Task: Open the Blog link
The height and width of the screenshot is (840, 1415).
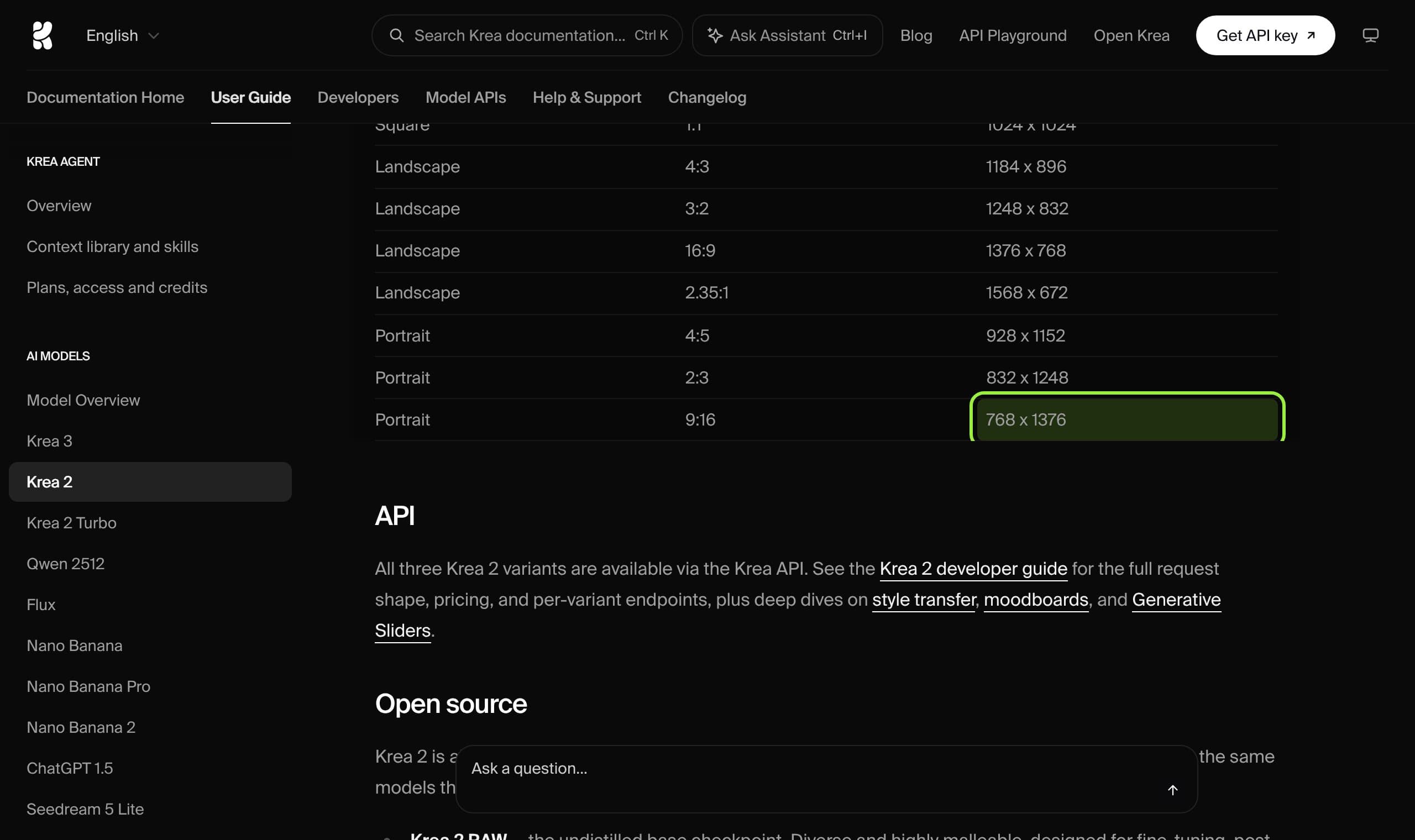Action: point(916,36)
